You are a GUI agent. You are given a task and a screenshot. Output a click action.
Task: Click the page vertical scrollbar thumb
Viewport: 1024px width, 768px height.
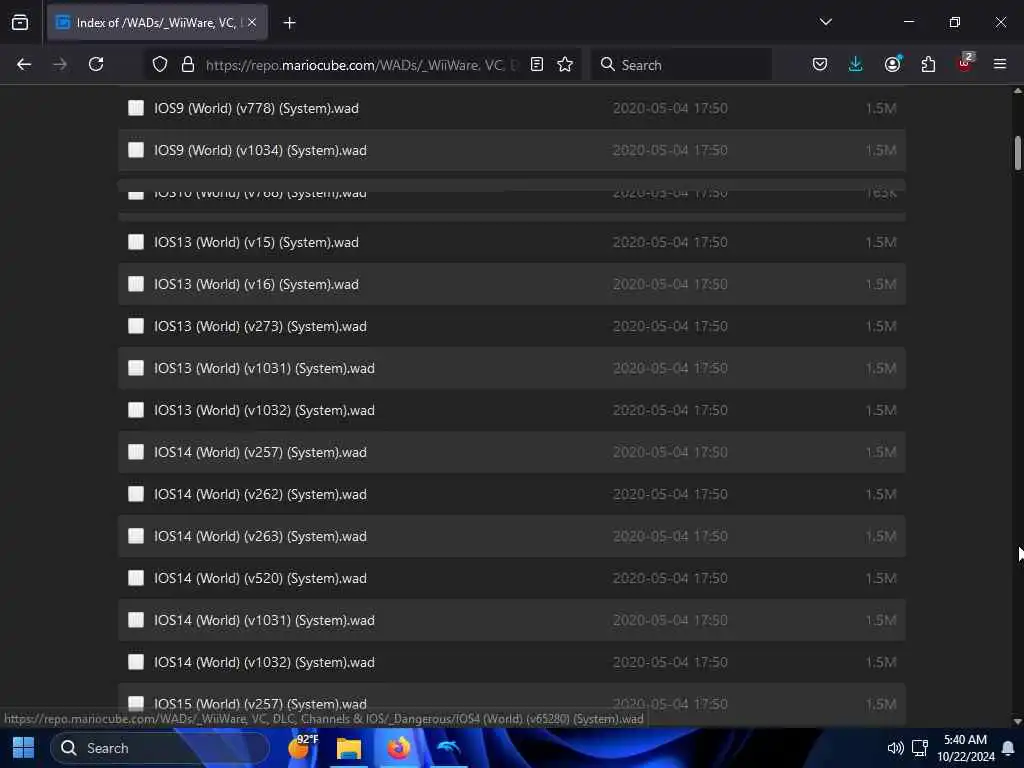click(x=1017, y=153)
